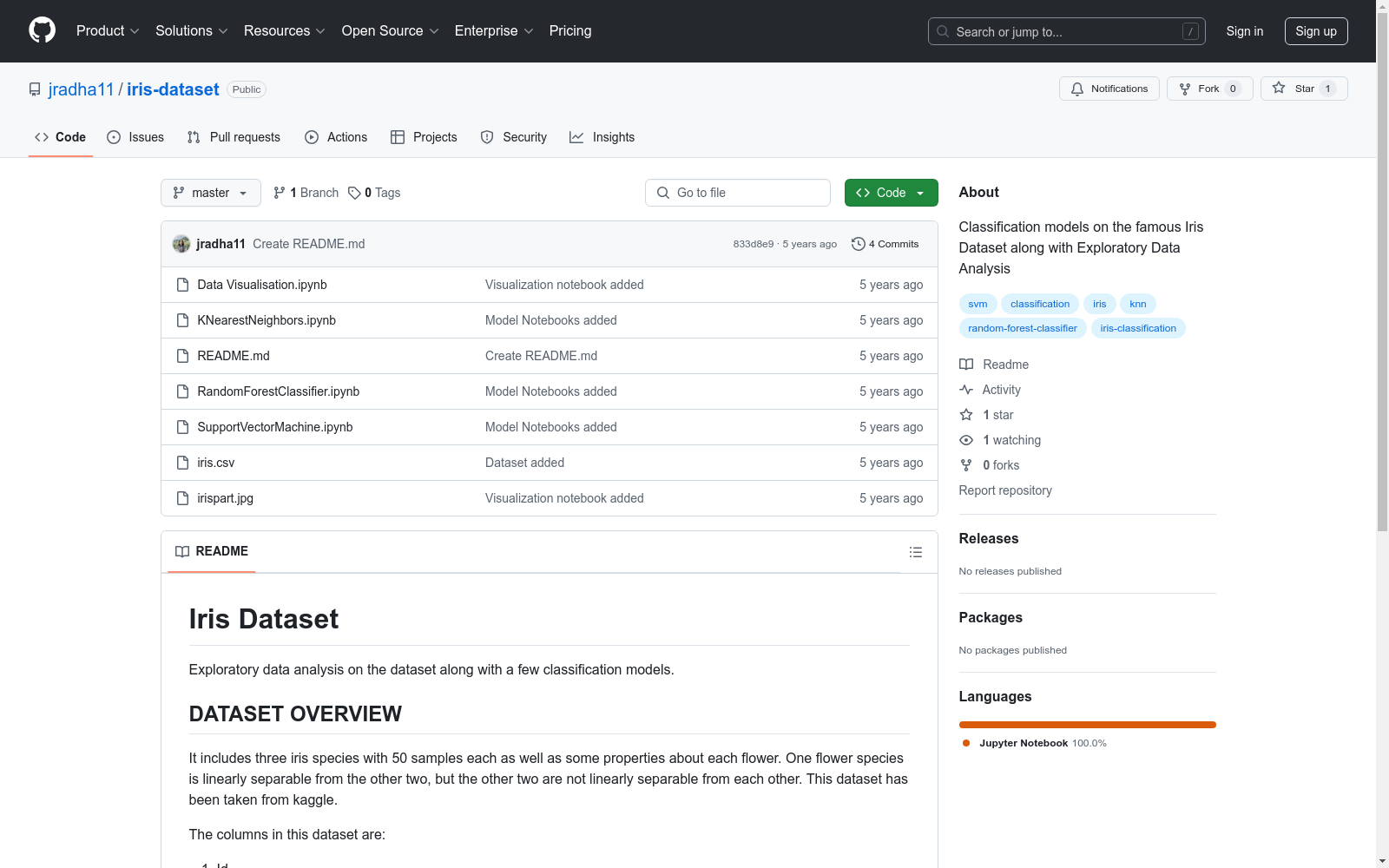Open RandomForestClassifier.ipynb notebook
This screenshot has width=1389, height=868.
pyautogui.click(x=279, y=391)
